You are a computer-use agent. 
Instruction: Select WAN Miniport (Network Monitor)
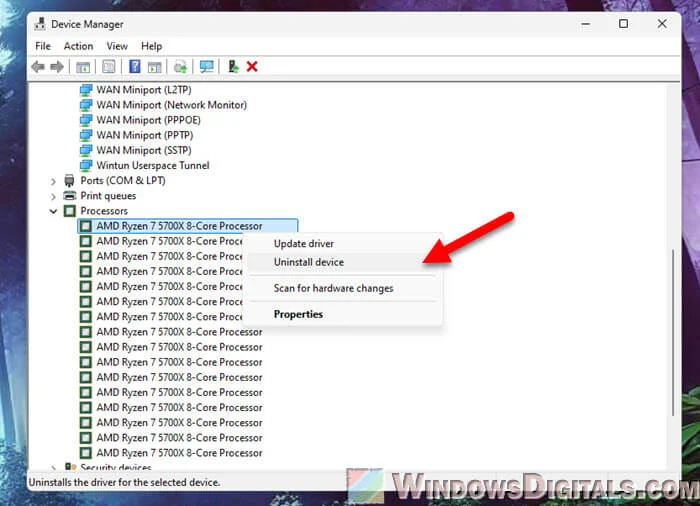[171, 105]
